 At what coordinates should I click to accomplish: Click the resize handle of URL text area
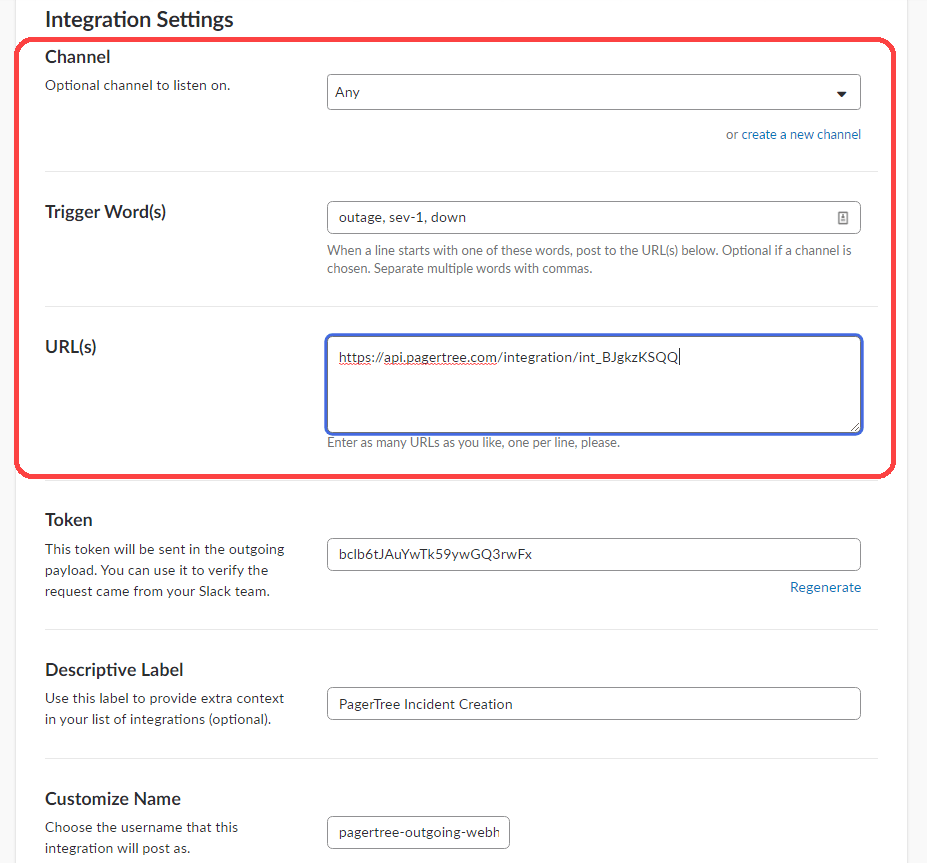click(x=855, y=427)
